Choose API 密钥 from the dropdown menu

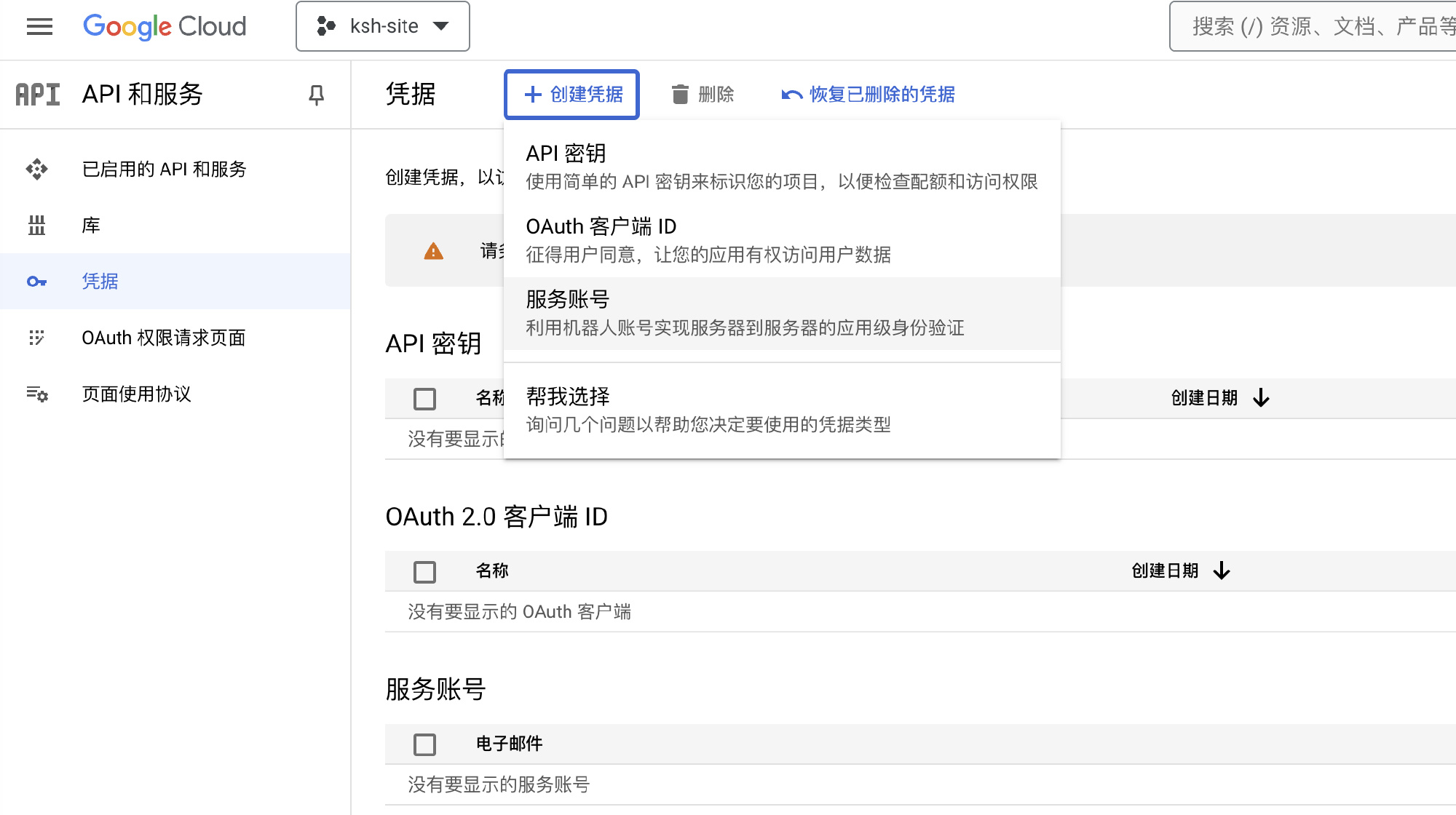[x=782, y=167]
